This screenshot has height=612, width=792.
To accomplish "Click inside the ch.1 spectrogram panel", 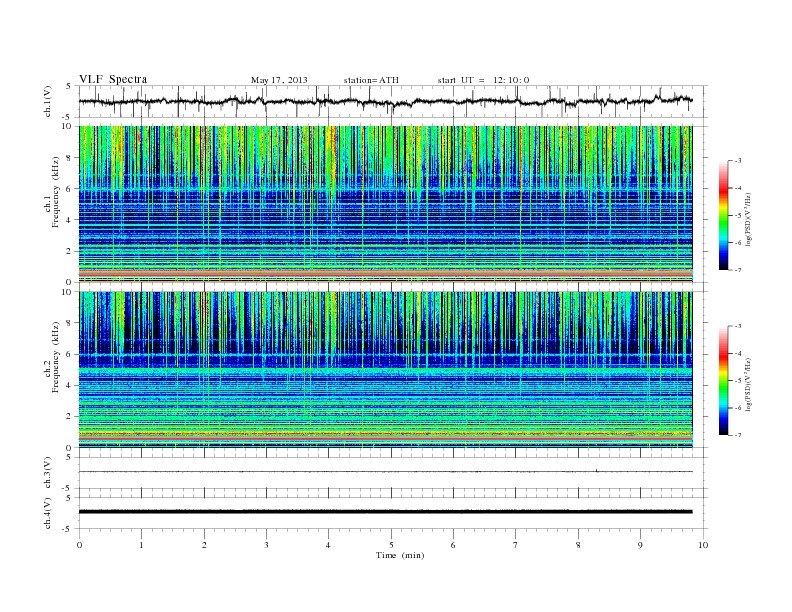I will point(385,204).
